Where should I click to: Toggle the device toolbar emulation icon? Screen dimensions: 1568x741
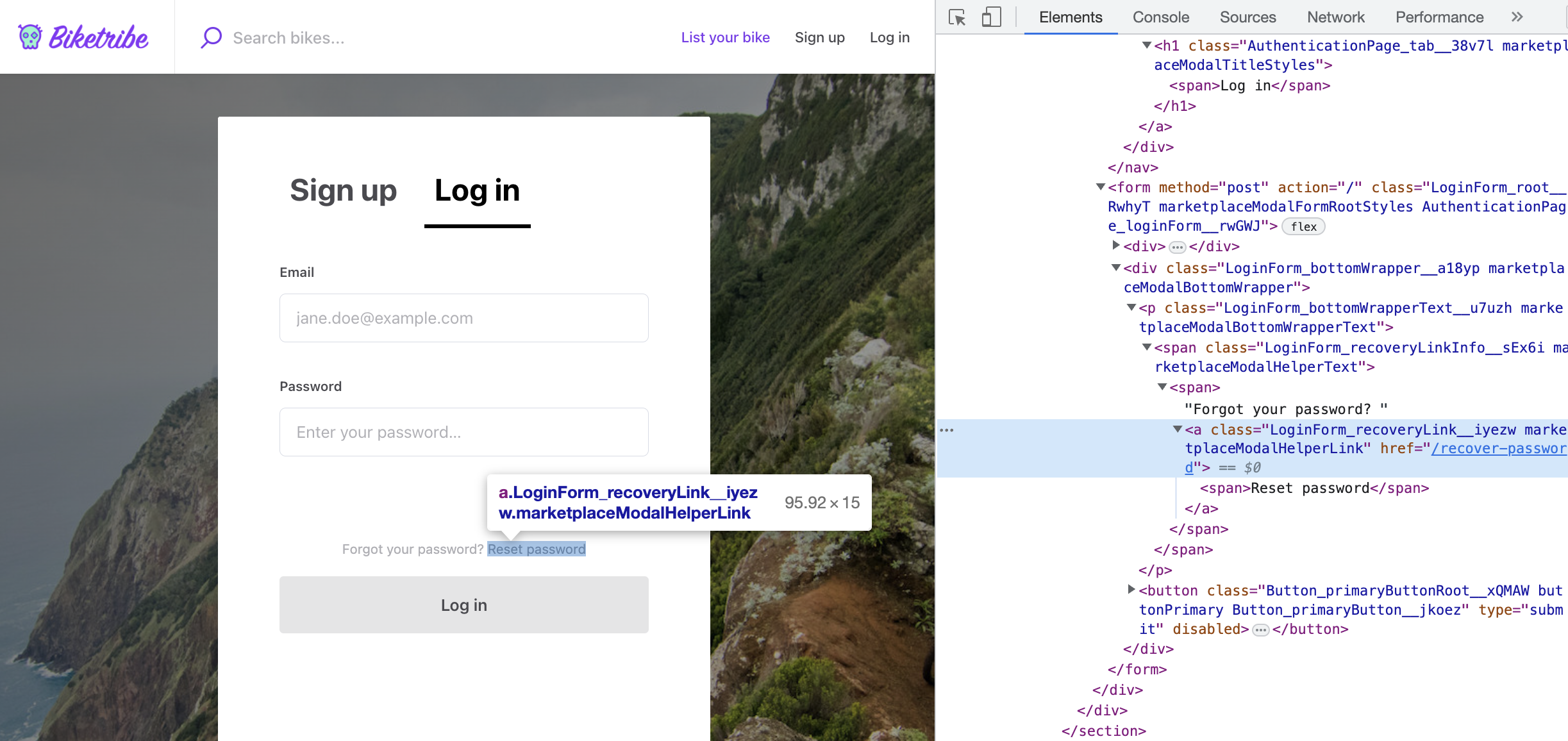pyautogui.click(x=991, y=17)
